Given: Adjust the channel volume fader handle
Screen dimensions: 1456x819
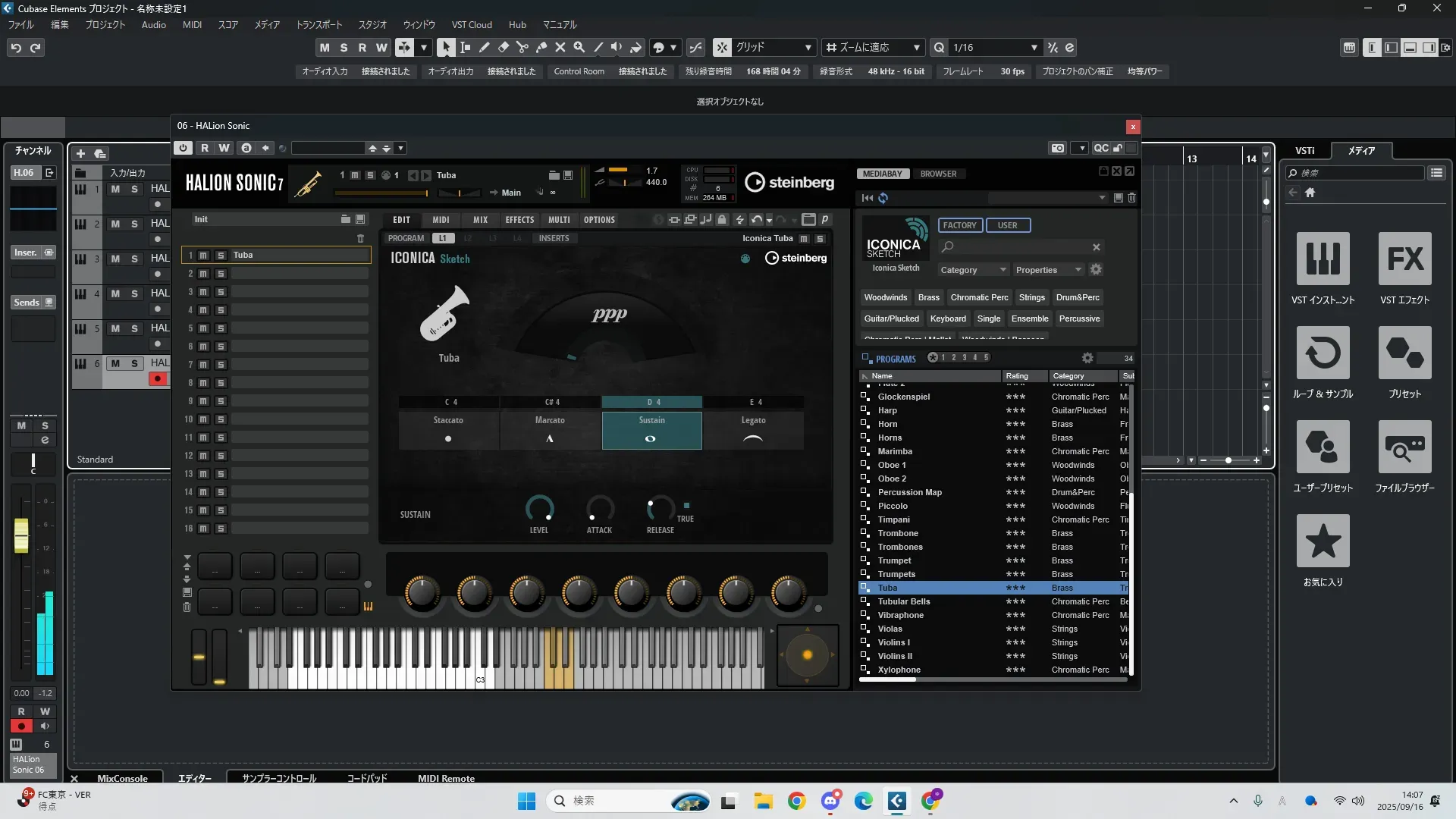Looking at the screenshot, I should pyautogui.click(x=21, y=535).
